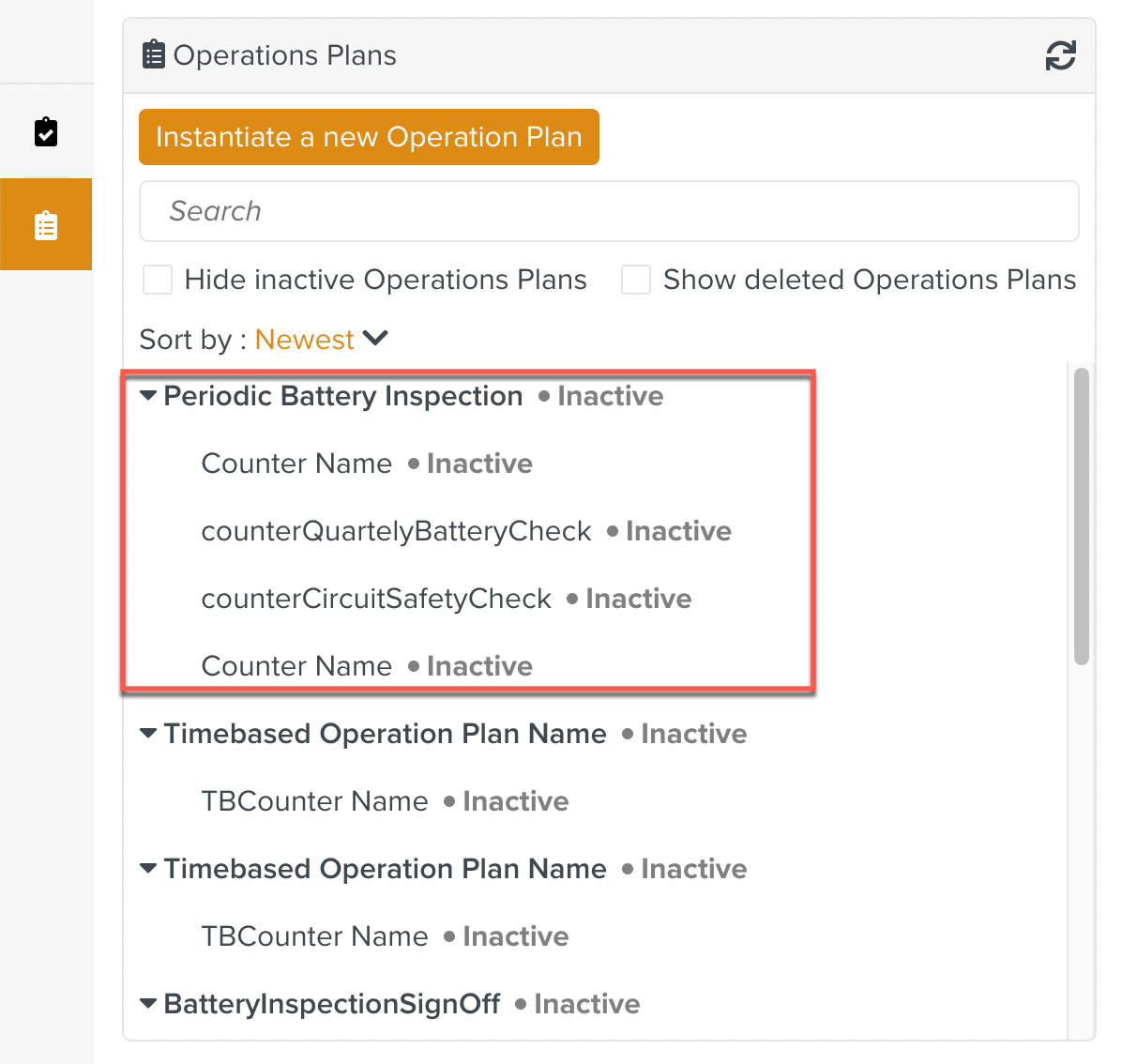Check Show deleted Operations Plans box

pyautogui.click(x=636, y=280)
